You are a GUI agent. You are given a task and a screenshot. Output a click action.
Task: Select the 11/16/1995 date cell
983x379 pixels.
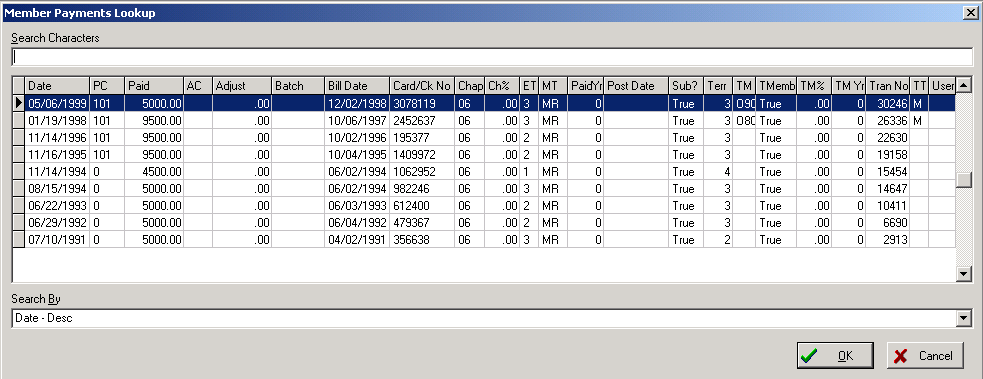tap(57, 154)
